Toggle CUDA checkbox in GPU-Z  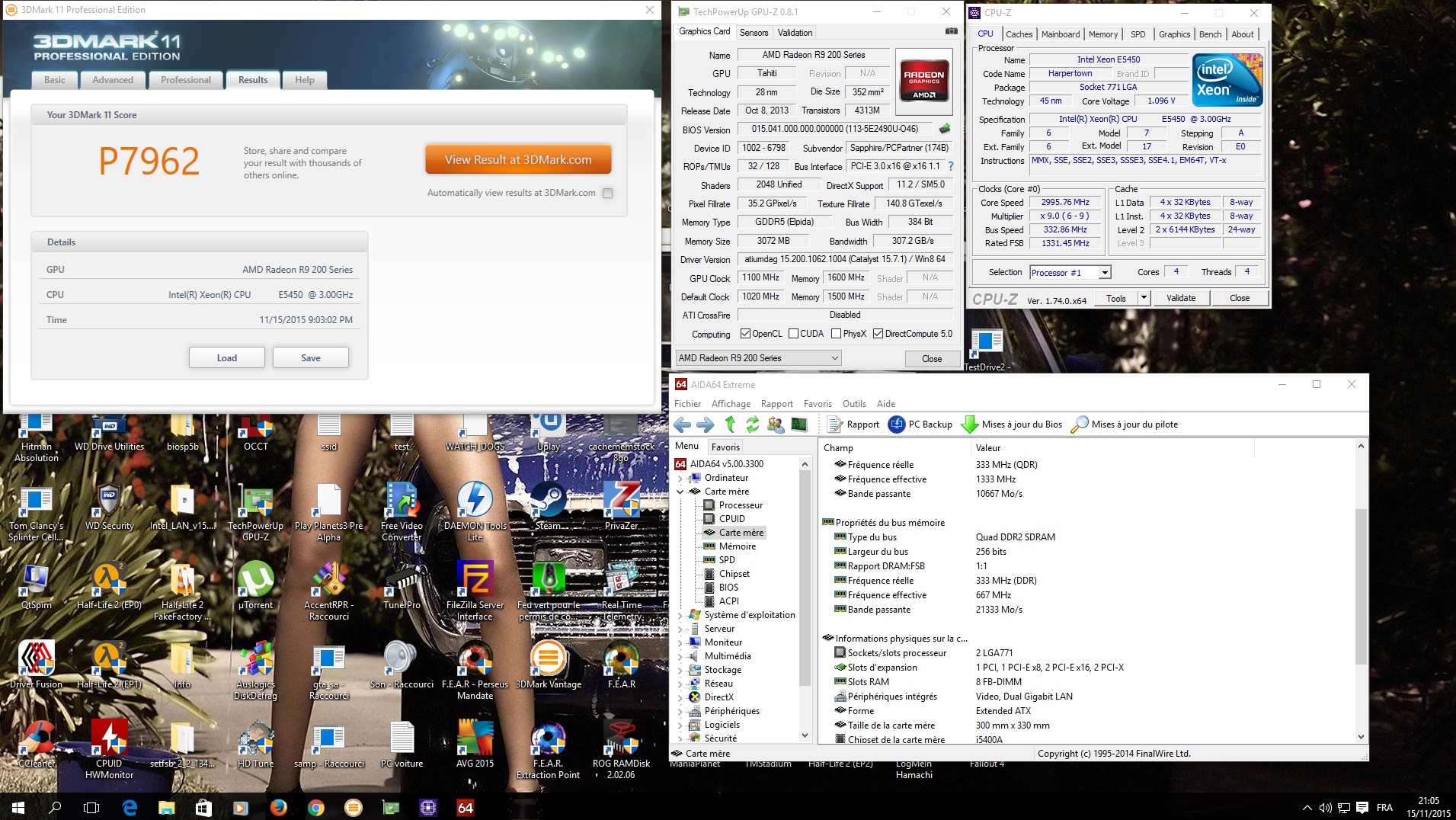(x=793, y=334)
